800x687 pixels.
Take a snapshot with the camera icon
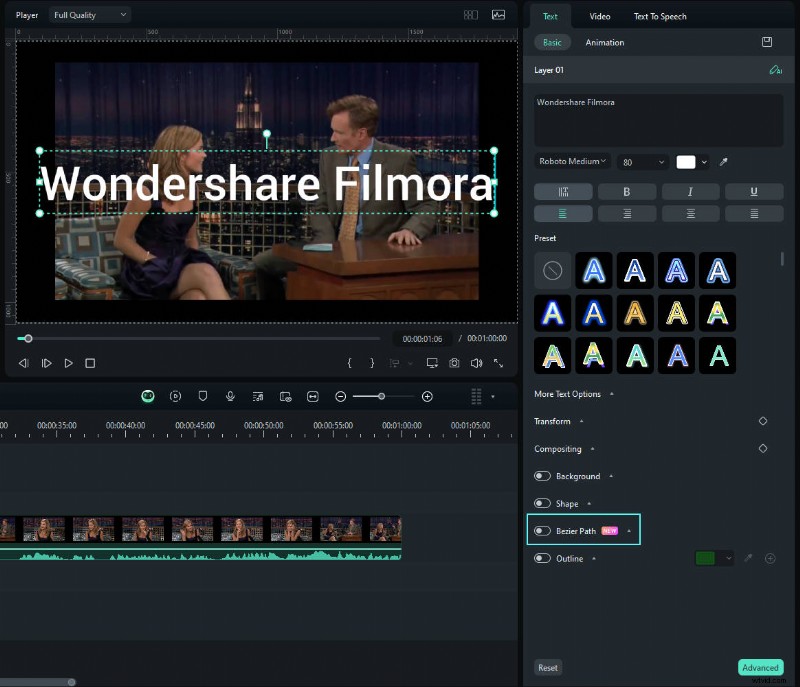454,363
